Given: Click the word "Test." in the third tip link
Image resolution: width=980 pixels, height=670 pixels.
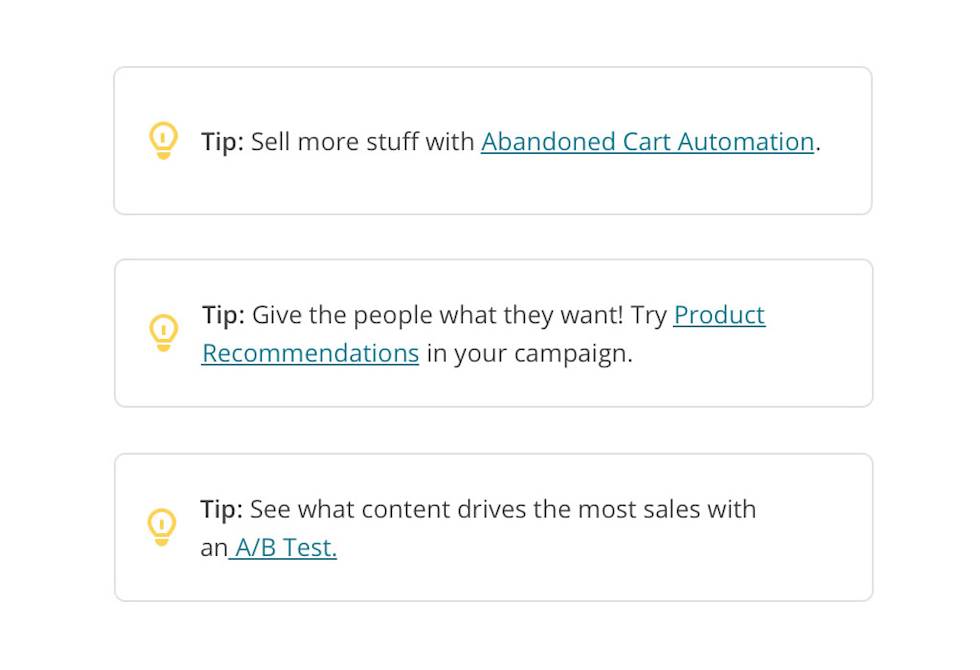Looking at the screenshot, I should coord(309,548).
